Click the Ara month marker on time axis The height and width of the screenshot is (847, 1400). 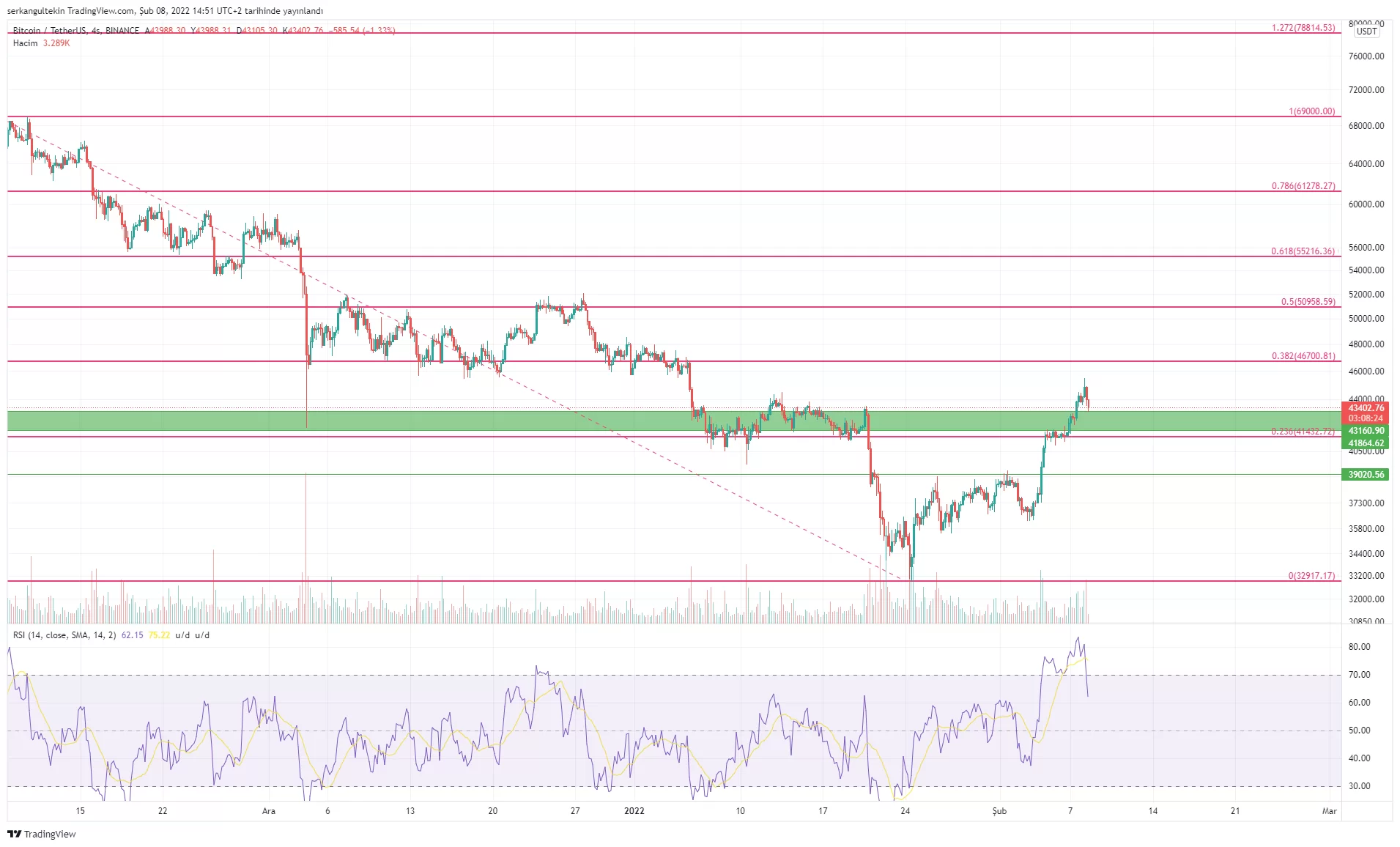tap(269, 811)
